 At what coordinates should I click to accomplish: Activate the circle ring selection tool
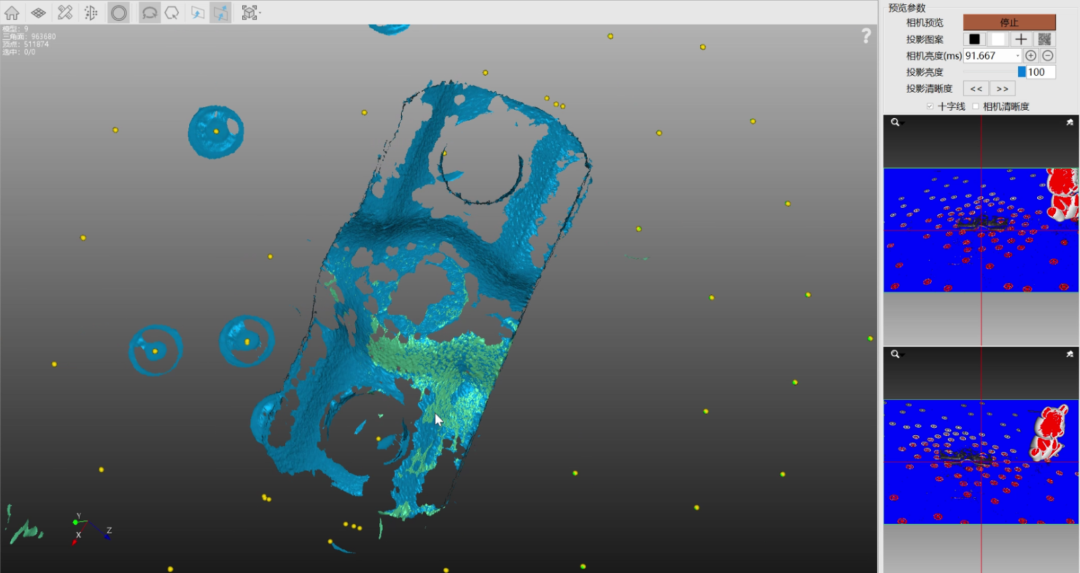(x=118, y=12)
